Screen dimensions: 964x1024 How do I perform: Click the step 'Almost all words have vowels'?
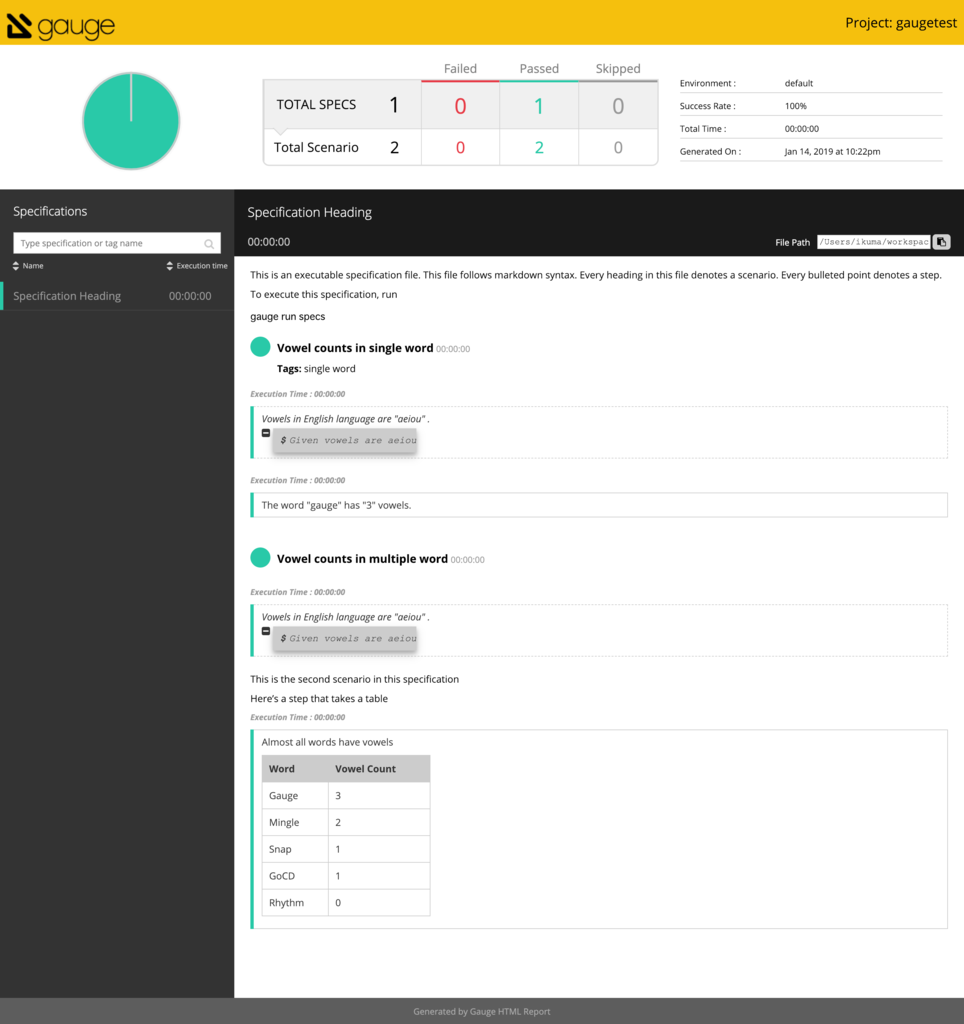point(327,743)
